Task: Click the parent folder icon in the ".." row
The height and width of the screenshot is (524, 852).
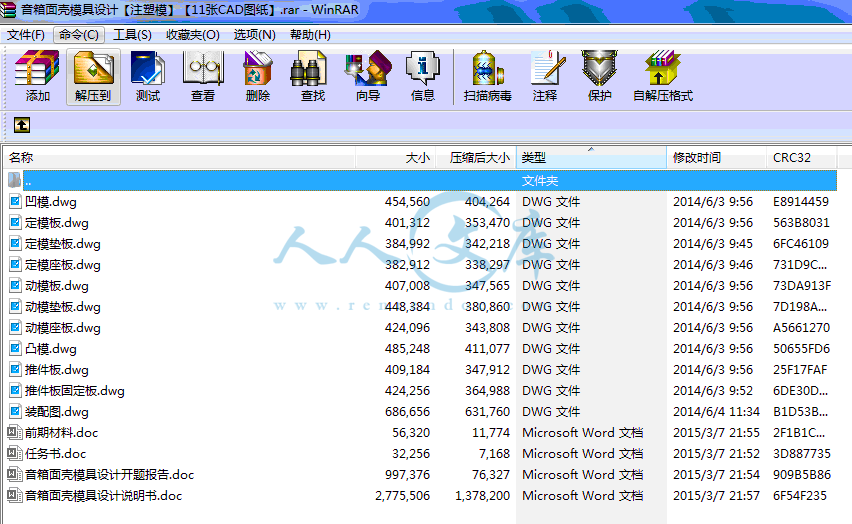Action: [15, 180]
